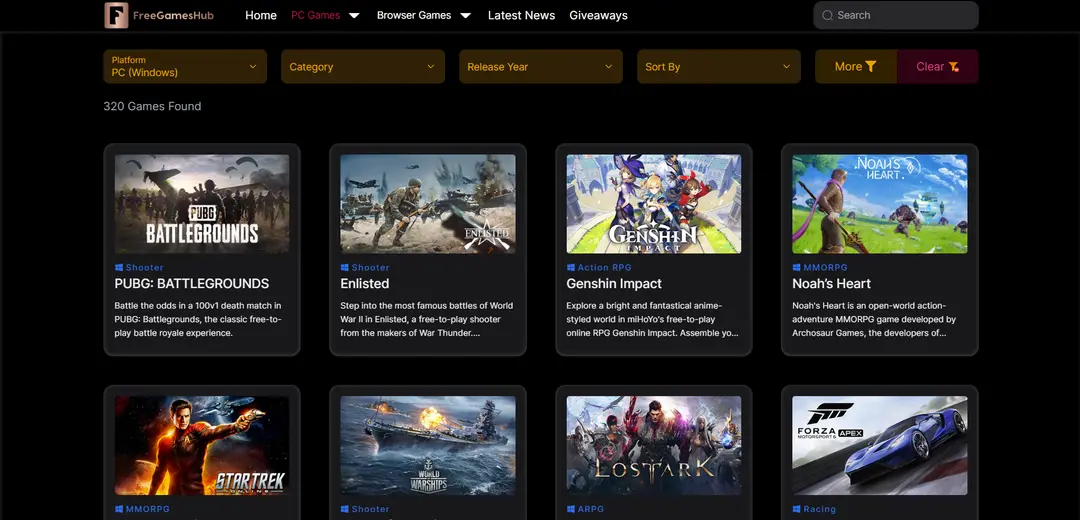Open the Enlisted title link
The image size is (1080, 520).
pos(364,284)
